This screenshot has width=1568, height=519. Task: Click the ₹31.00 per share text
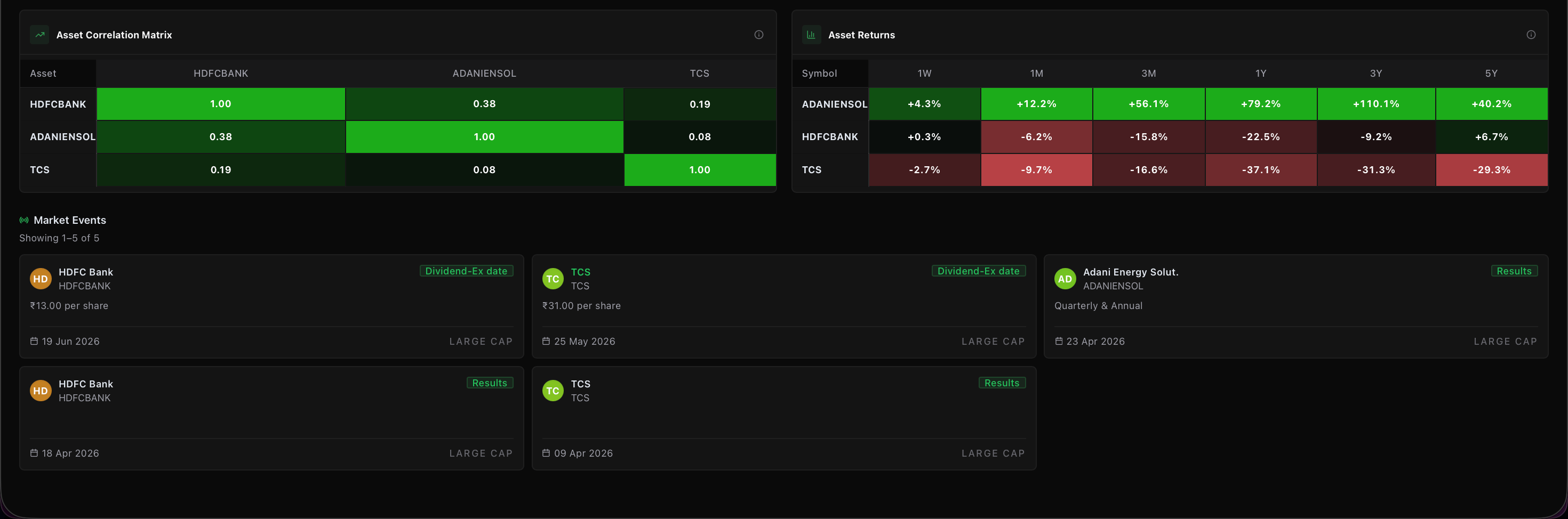pos(581,306)
